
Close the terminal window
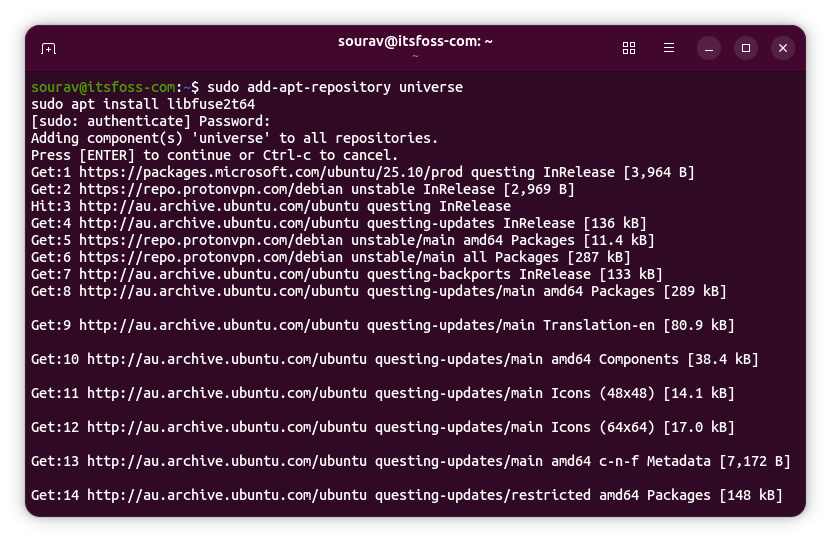783,48
